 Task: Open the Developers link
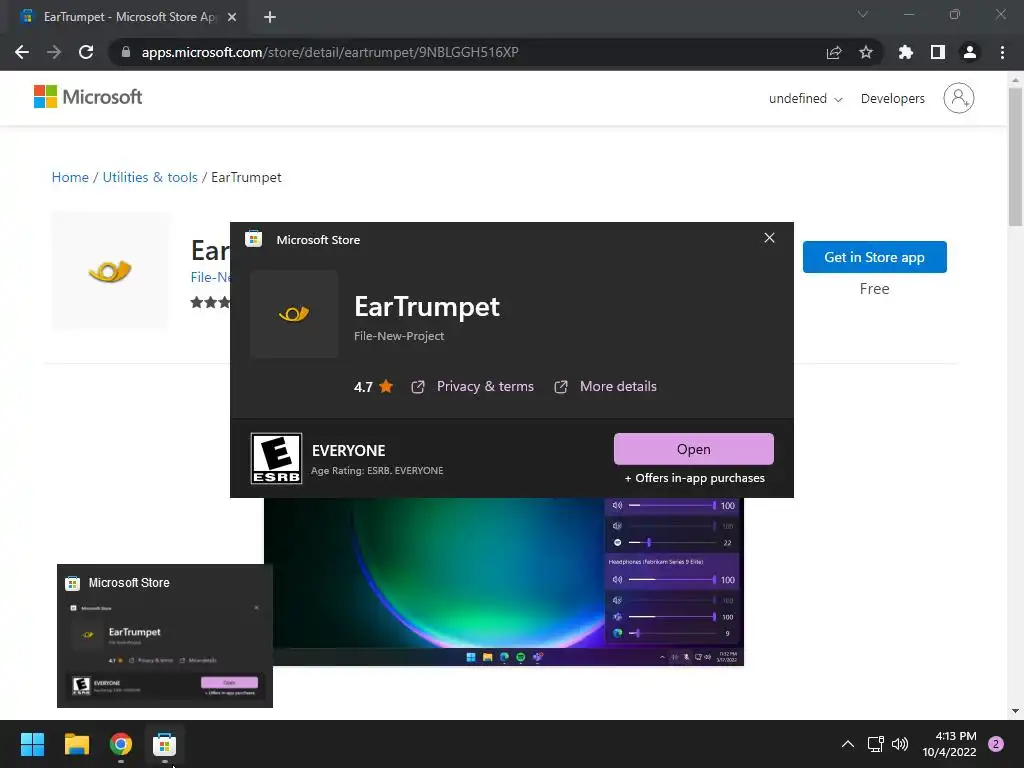tap(893, 99)
